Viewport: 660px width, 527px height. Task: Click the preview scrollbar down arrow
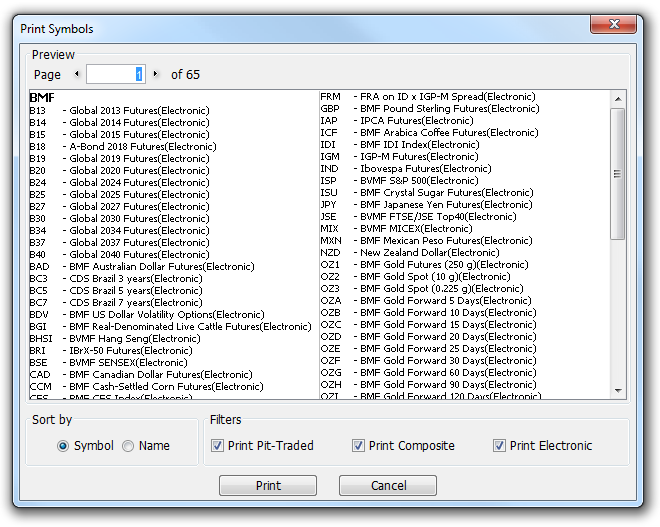point(617,391)
